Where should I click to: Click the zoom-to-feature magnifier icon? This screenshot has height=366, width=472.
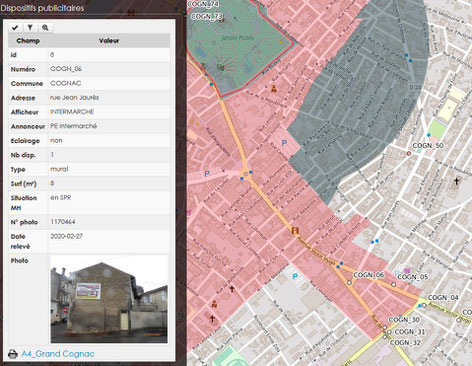[45, 28]
